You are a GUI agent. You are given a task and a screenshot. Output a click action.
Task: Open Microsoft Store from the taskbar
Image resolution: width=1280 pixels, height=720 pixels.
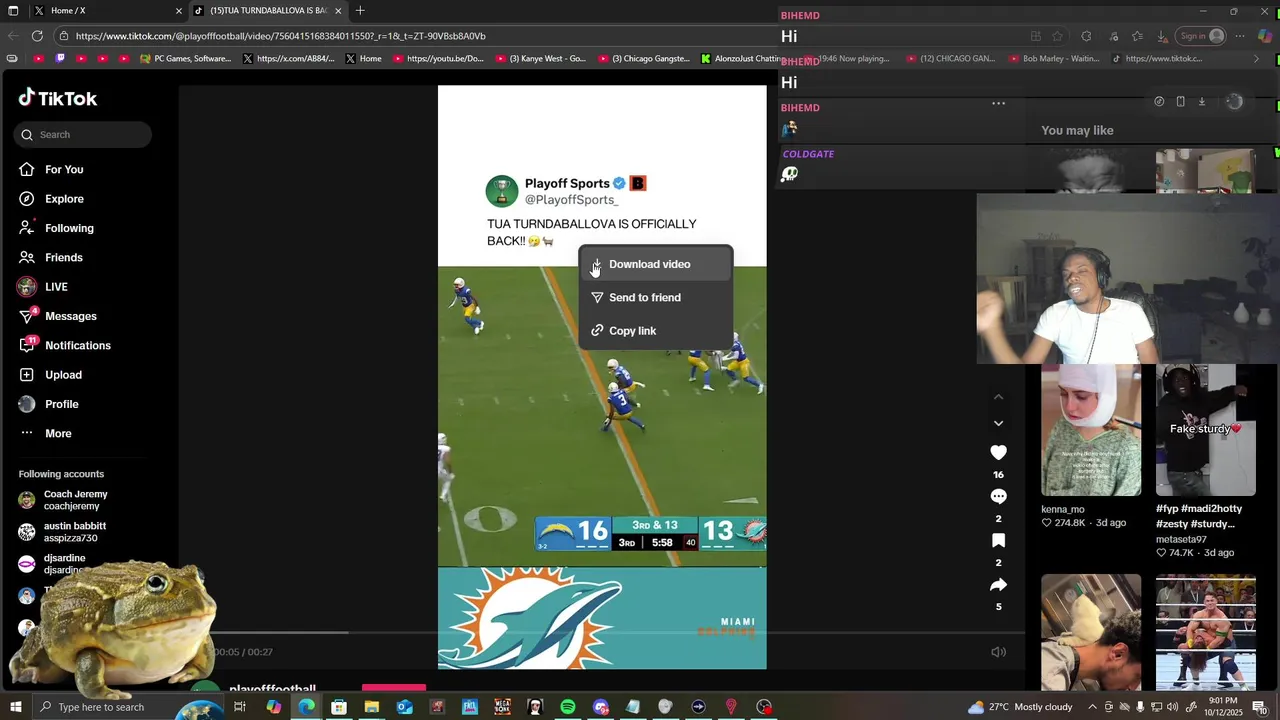339,707
